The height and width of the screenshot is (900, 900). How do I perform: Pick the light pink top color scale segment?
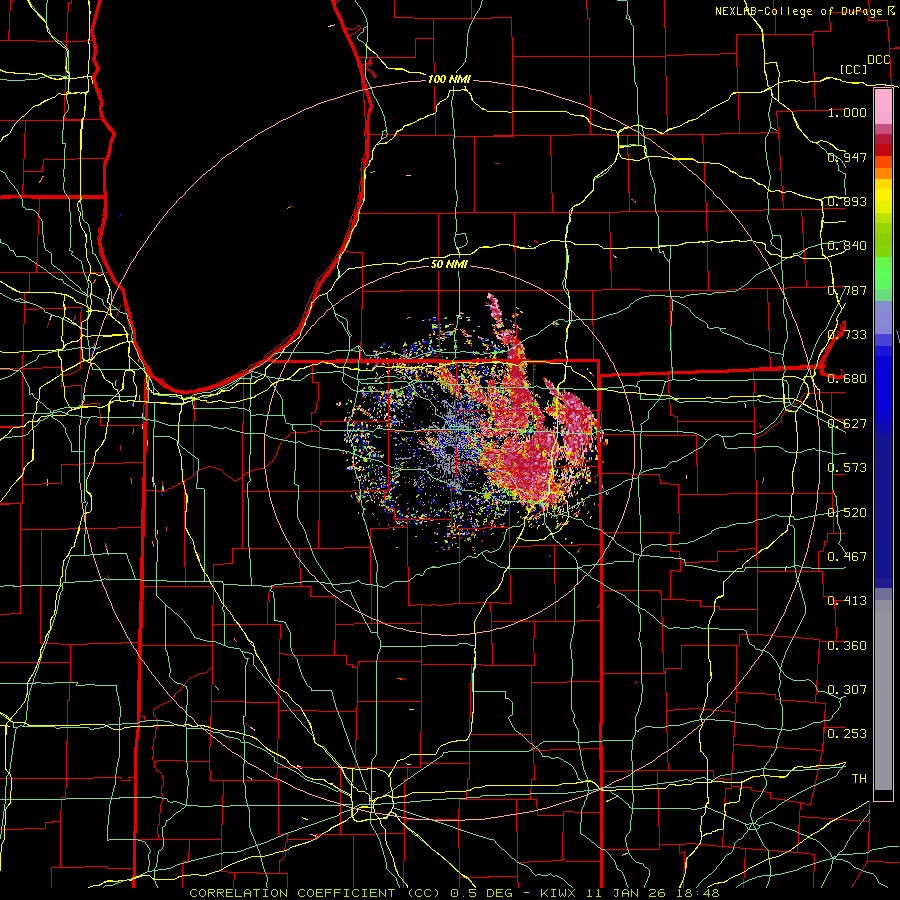[x=883, y=106]
